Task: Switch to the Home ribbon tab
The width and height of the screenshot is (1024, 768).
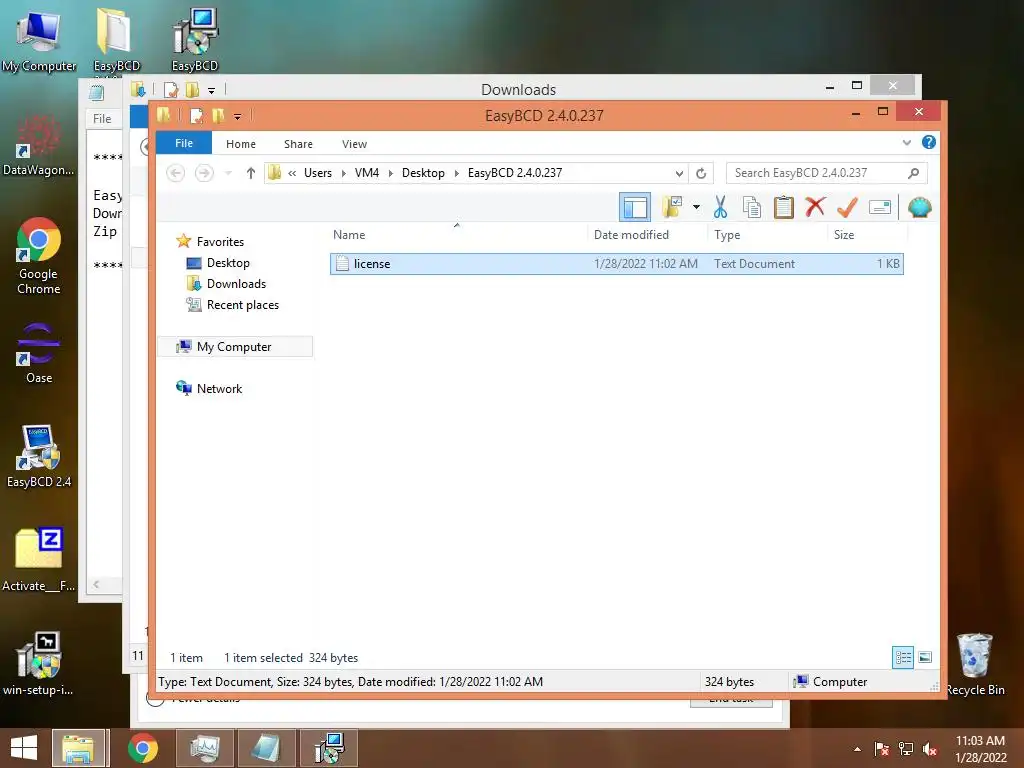Action: [x=241, y=144]
